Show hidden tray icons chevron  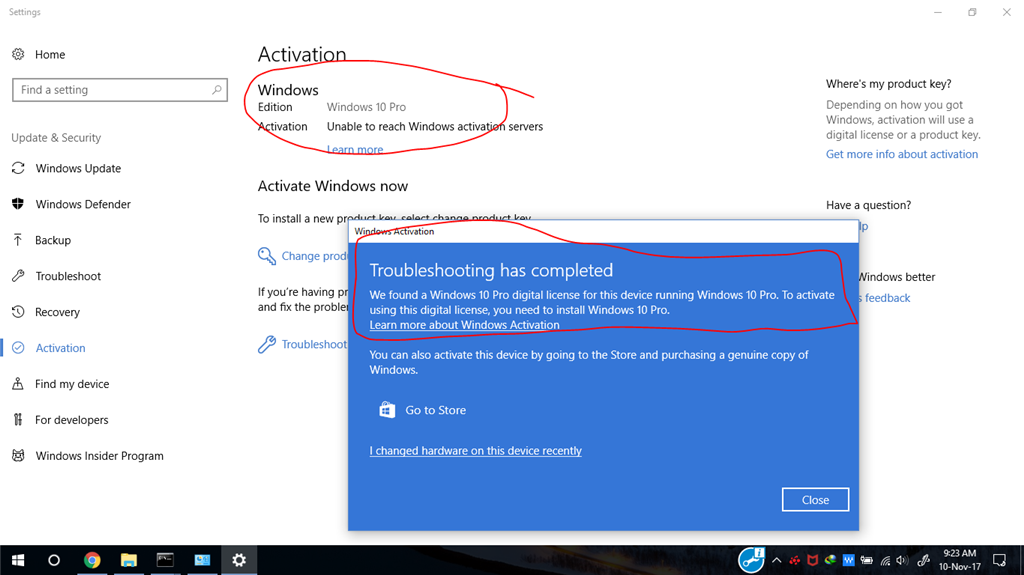[776, 560]
